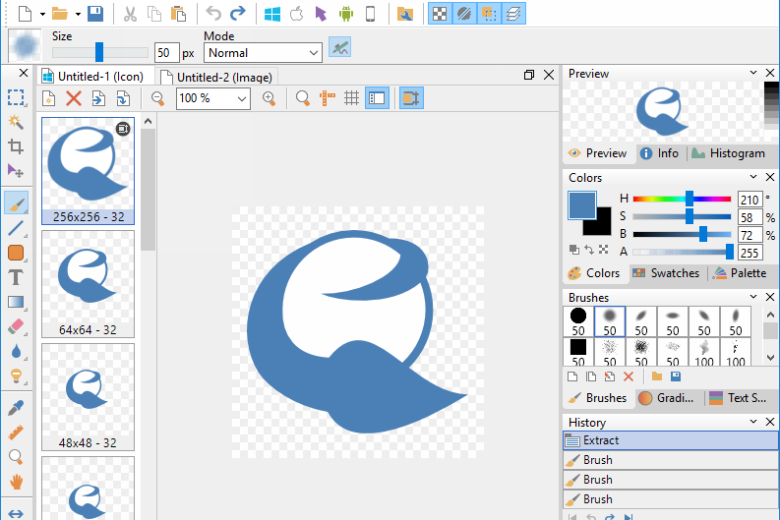Toggle the anti-aliasing brush option
The height and width of the screenshot is (520, 780).
[x=340, y=48]
